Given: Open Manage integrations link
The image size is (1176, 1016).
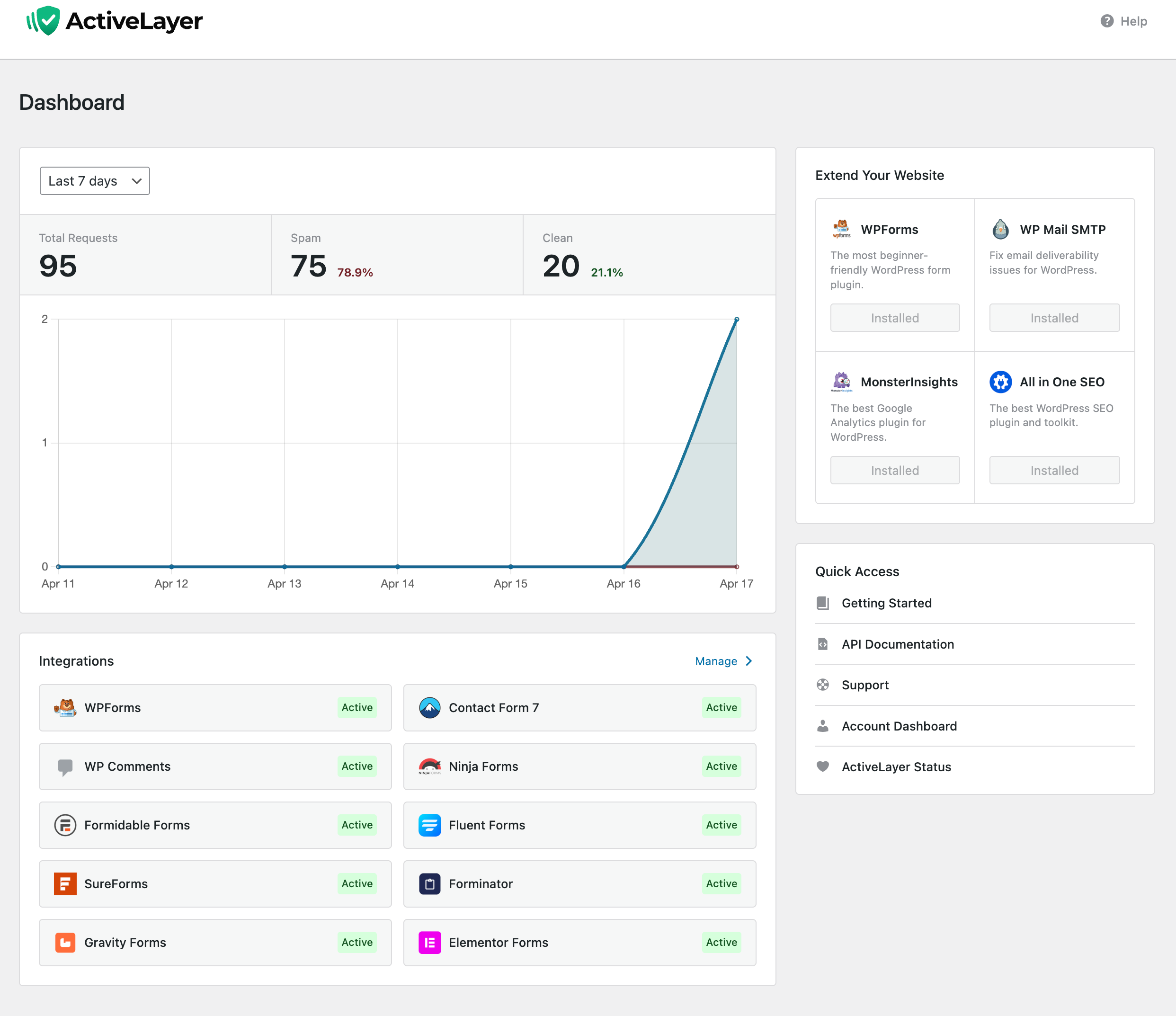Looking at the screenshot, I should pyautogui.click(x=716, y=661).
